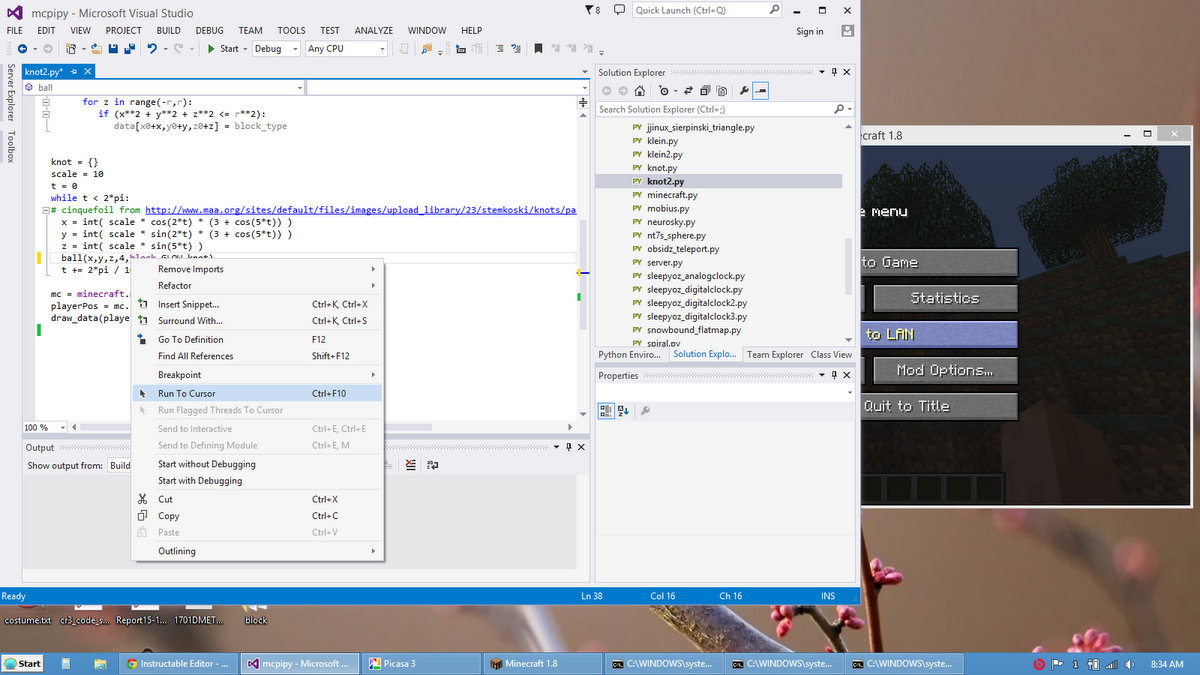This screenshot has height=675, width=1200.
Task: Open Properties via the wrench icon
Action: point(745,90)
